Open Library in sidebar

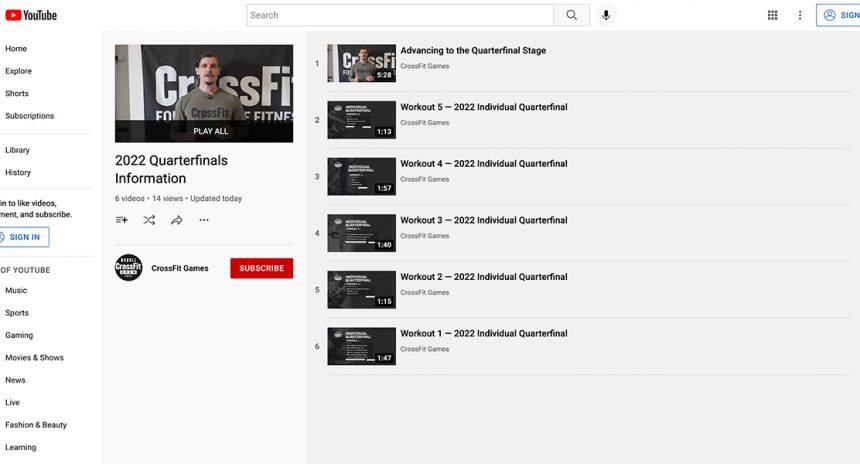pos(18,150)
